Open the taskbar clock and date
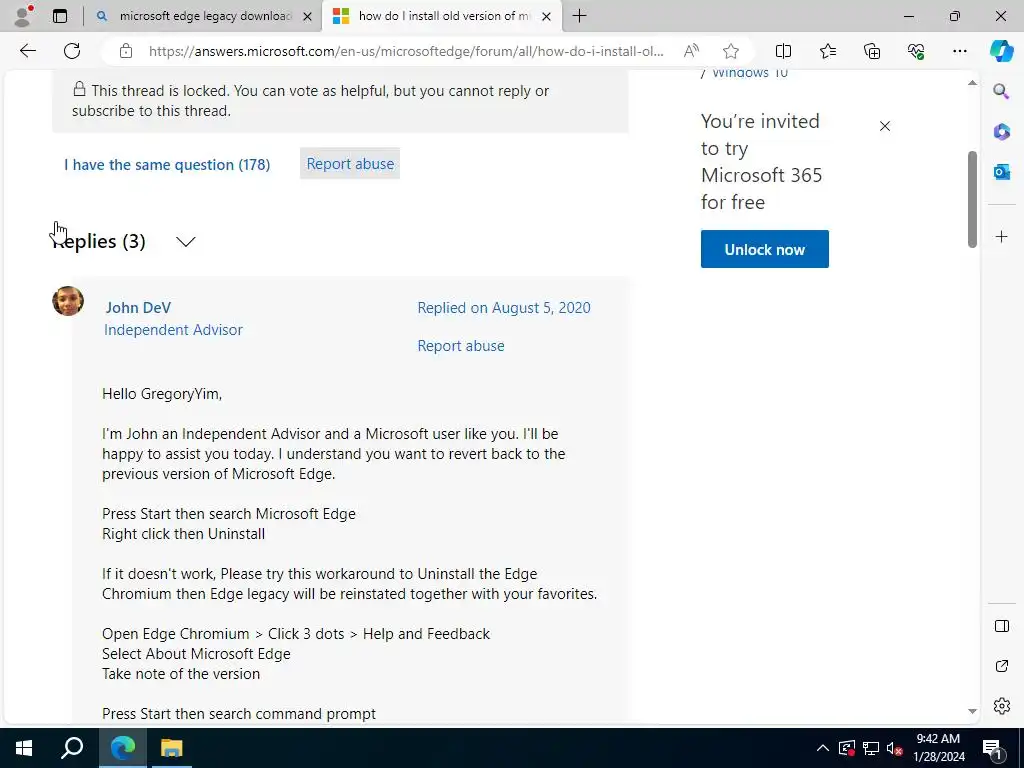This screenshot has width=1024, height=768. click(x=938, y=748)
